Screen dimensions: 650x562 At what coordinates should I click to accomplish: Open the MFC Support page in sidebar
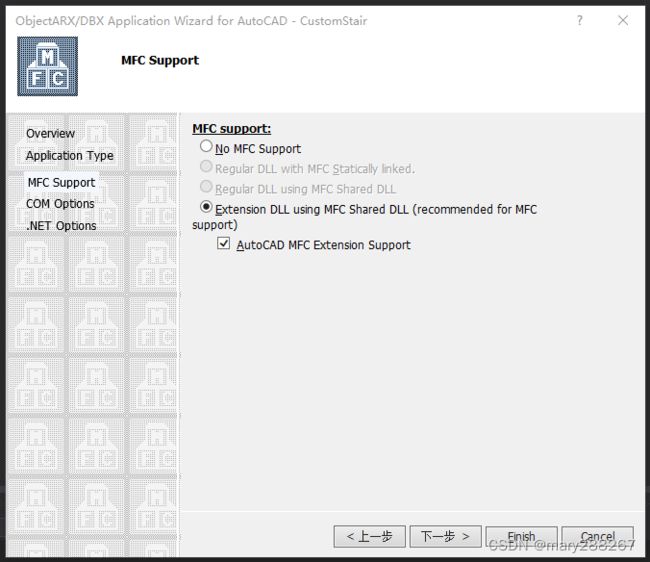pos(61,182)
